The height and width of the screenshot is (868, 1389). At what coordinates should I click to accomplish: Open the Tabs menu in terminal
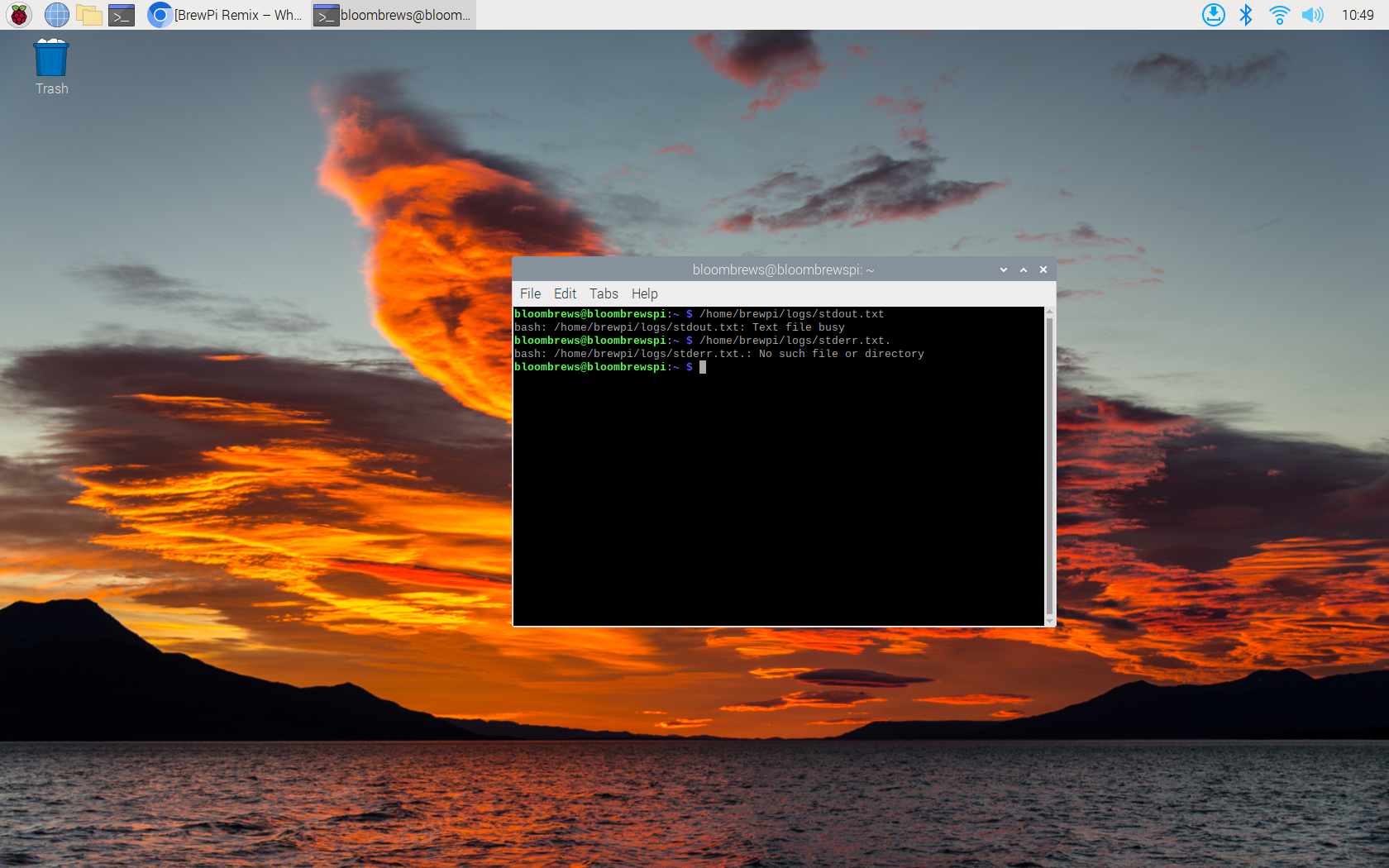pyautogui.click(x=604, y=293)
